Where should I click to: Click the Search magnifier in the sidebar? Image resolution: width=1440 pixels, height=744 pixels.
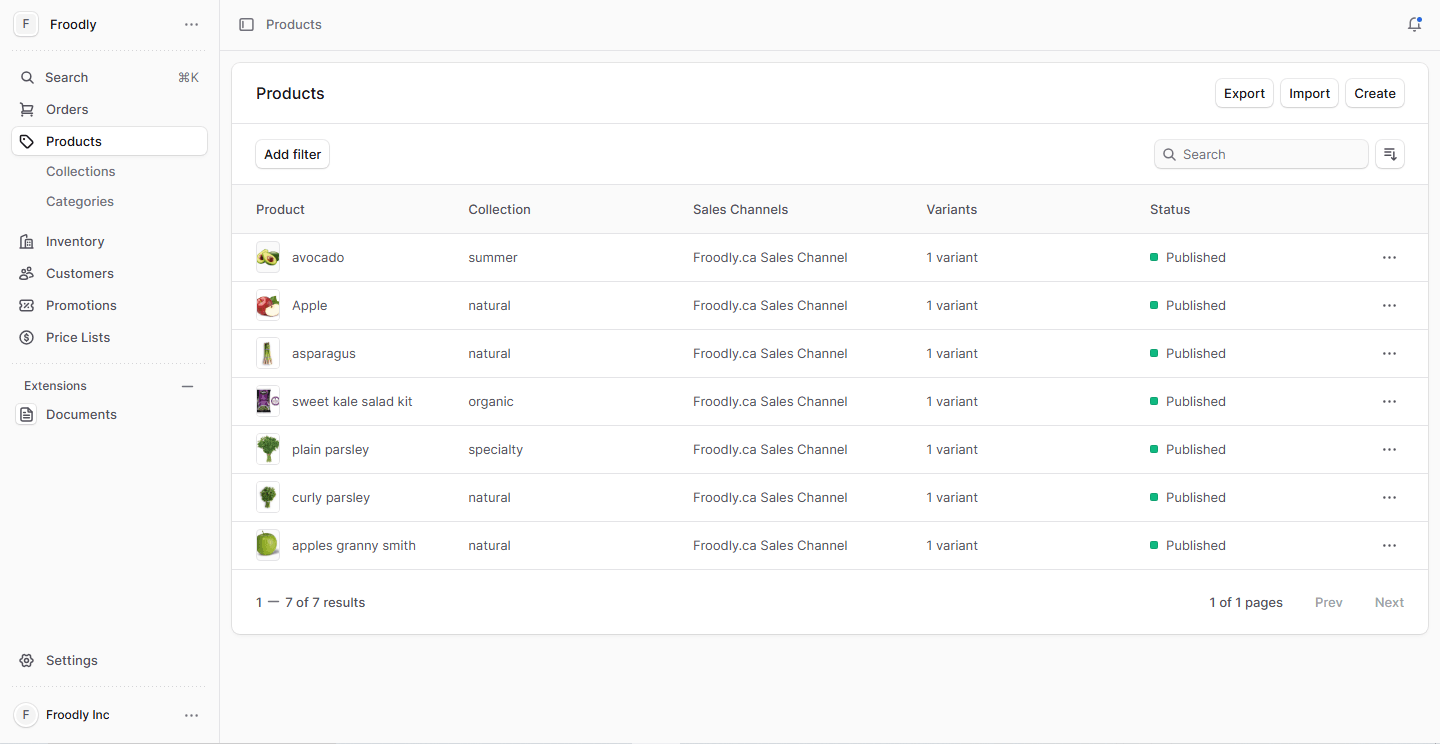tap(27, 77)
